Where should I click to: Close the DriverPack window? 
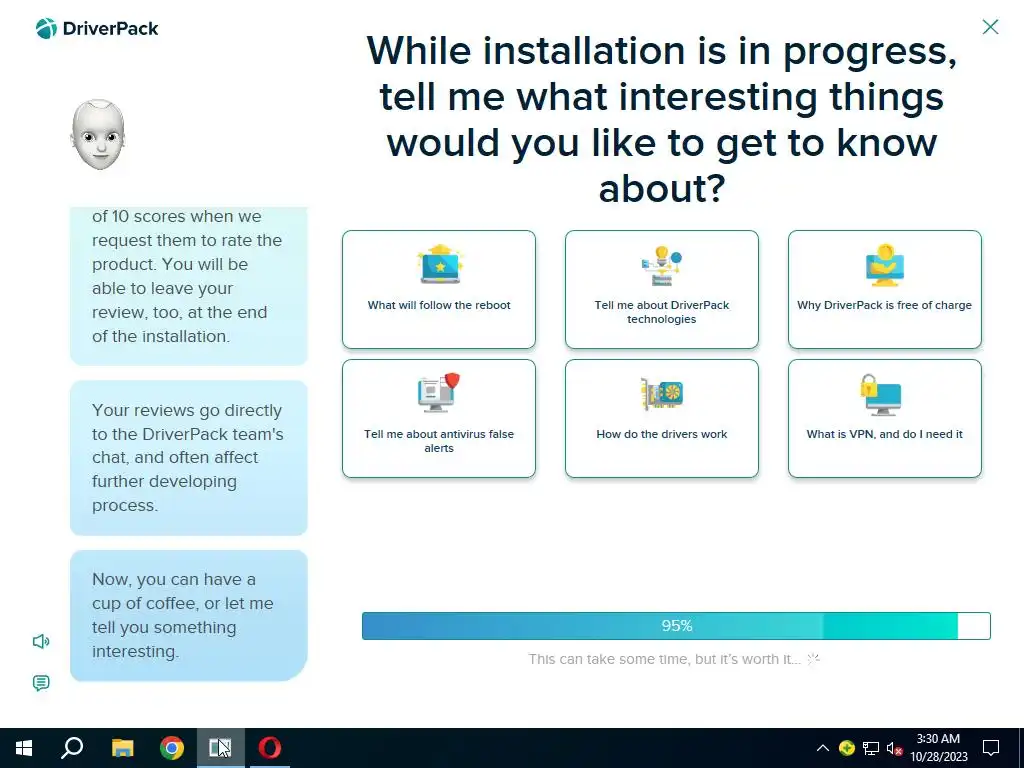pyautogui.click(x=990, y=27)
